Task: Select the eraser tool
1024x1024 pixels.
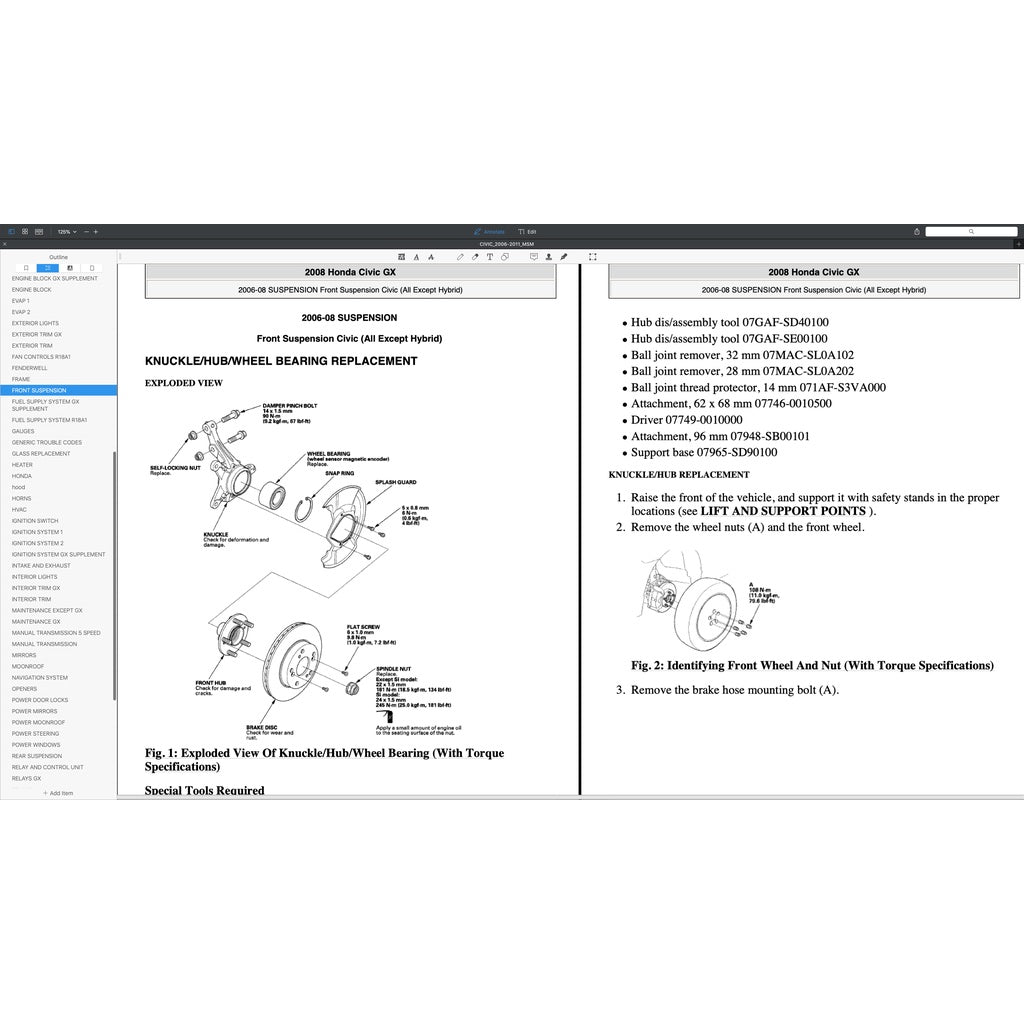Action: pyautogui.click(x=474, y=257)
